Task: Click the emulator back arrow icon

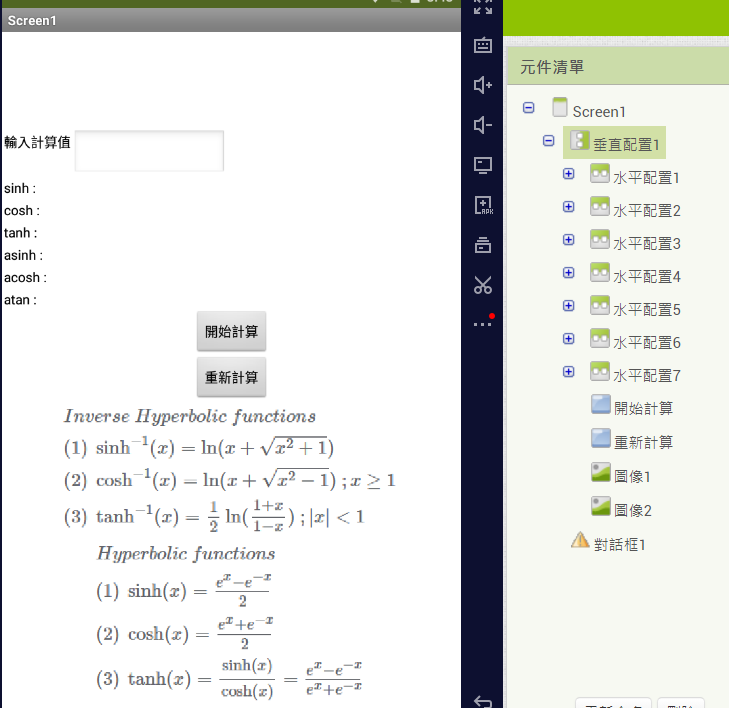Action: 483,701
